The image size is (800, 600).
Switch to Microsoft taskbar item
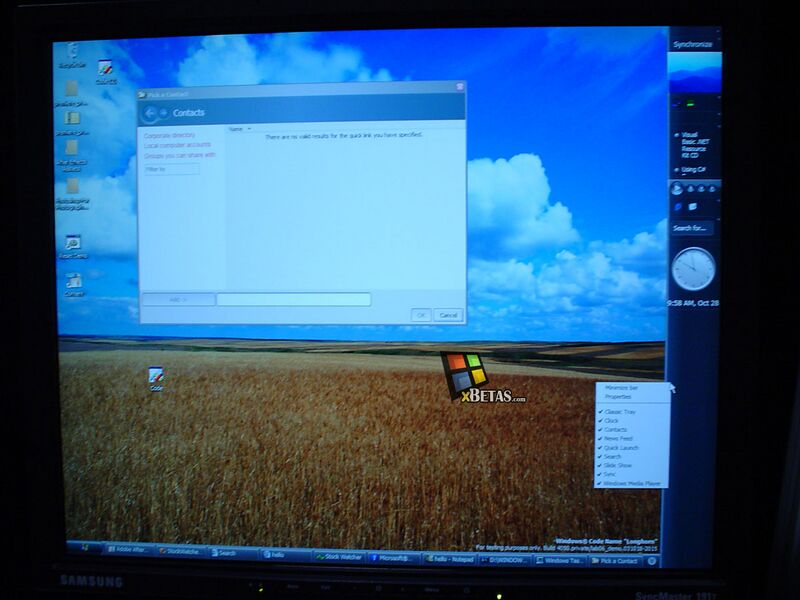click(x=393, y=558)
